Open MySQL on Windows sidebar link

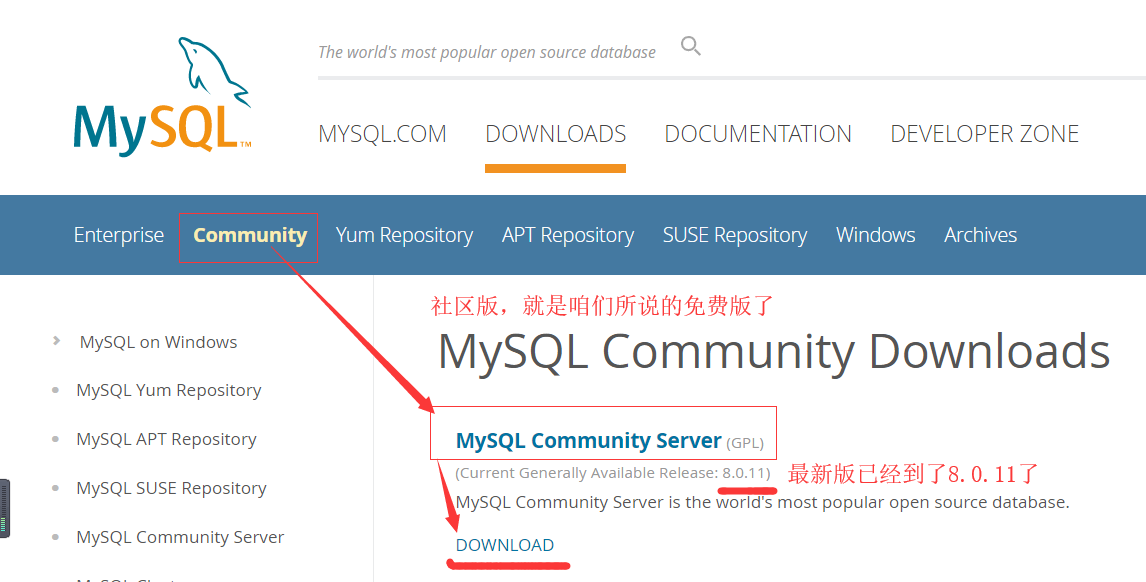[x=159, y=342]
